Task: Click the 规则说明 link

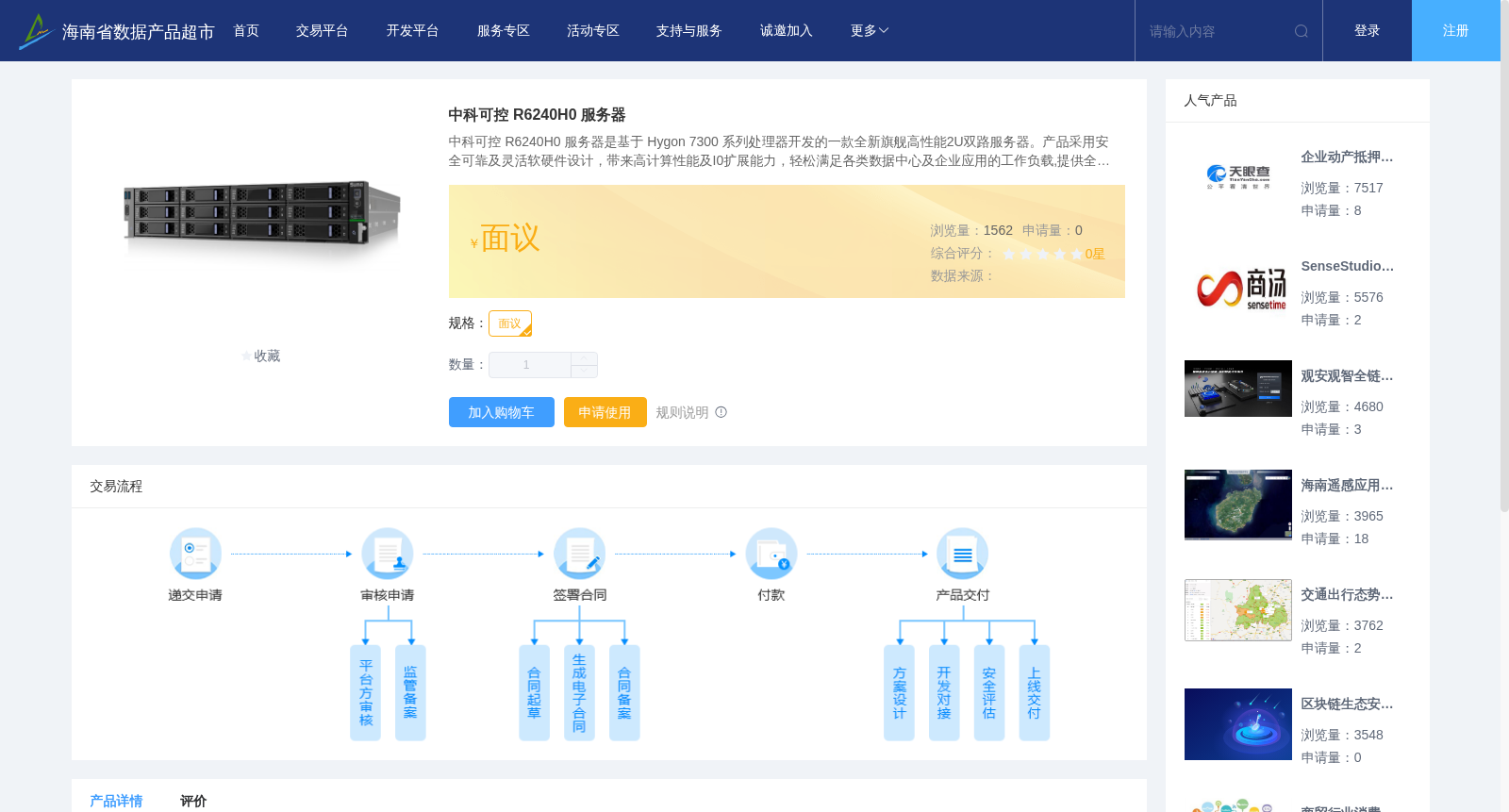Action: [x=682, y=412]
